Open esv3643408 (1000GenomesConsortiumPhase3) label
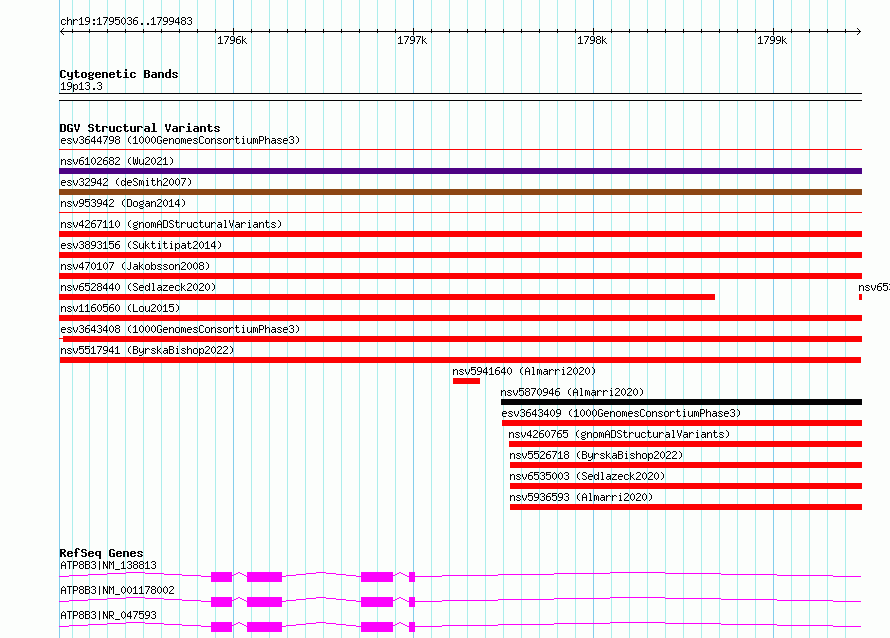The height and width of the screenshot is (638, 890). (180, 329)
